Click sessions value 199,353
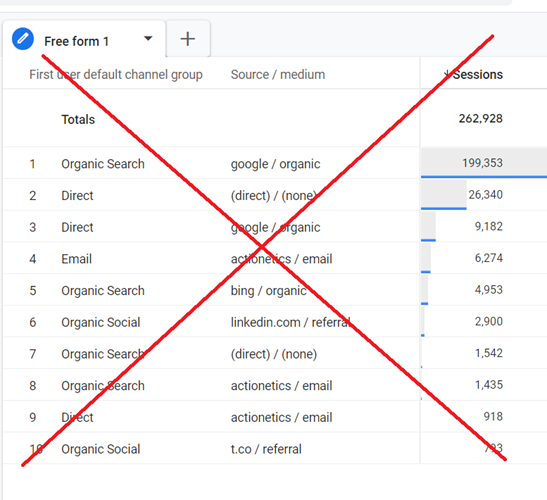547x500 pixels. point(482,163)
